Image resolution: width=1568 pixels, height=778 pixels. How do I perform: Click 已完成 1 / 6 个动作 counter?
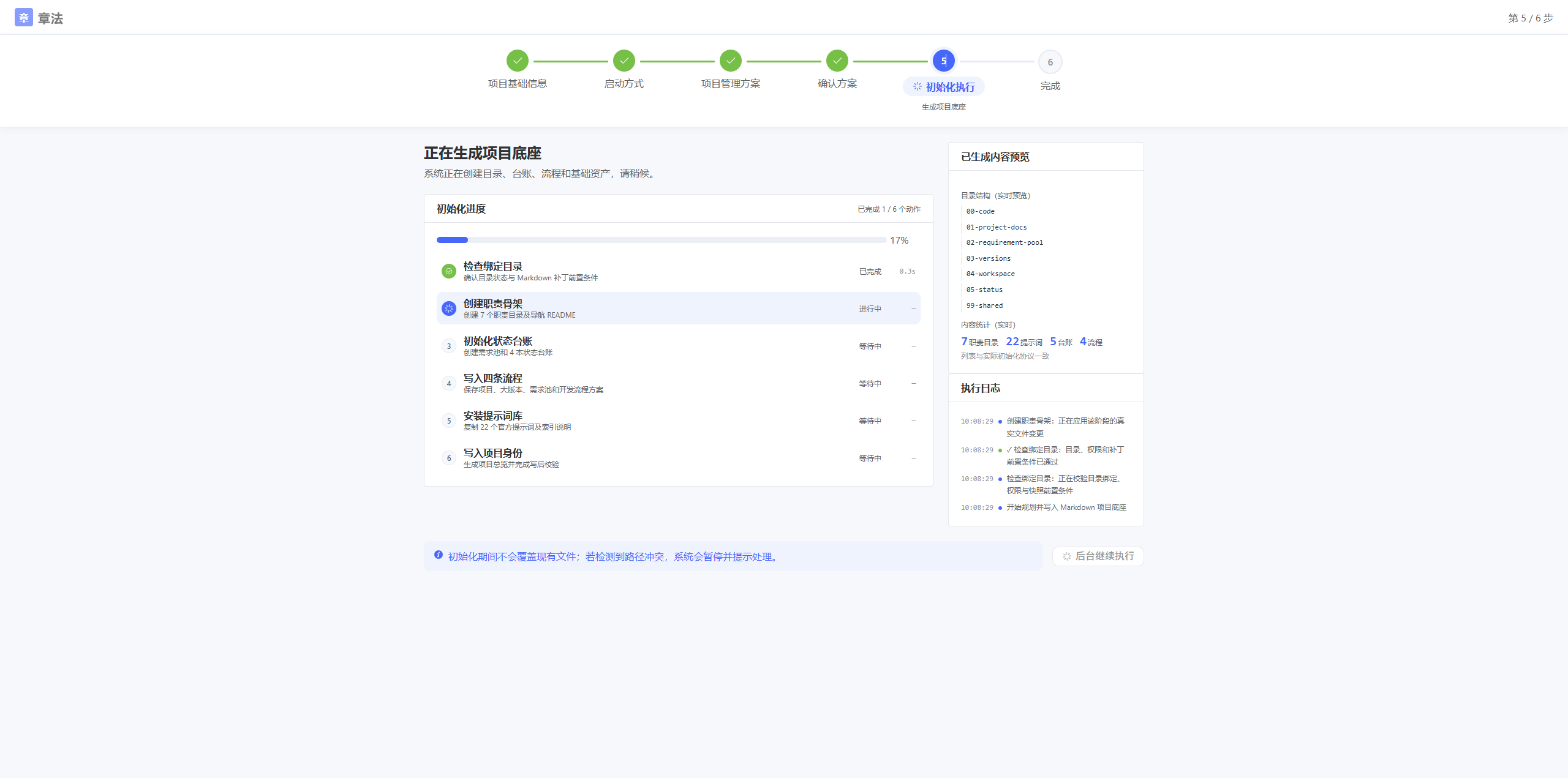889,209
